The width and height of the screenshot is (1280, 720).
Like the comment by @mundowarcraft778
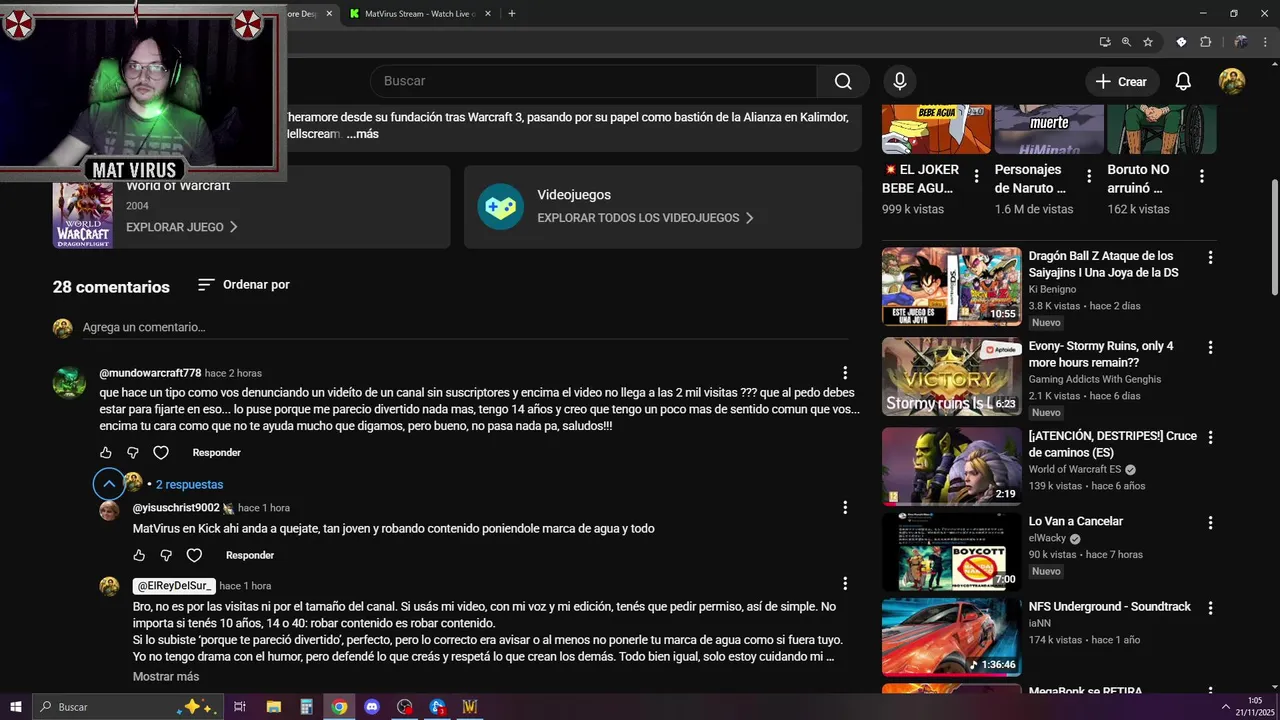click(106, 453)
